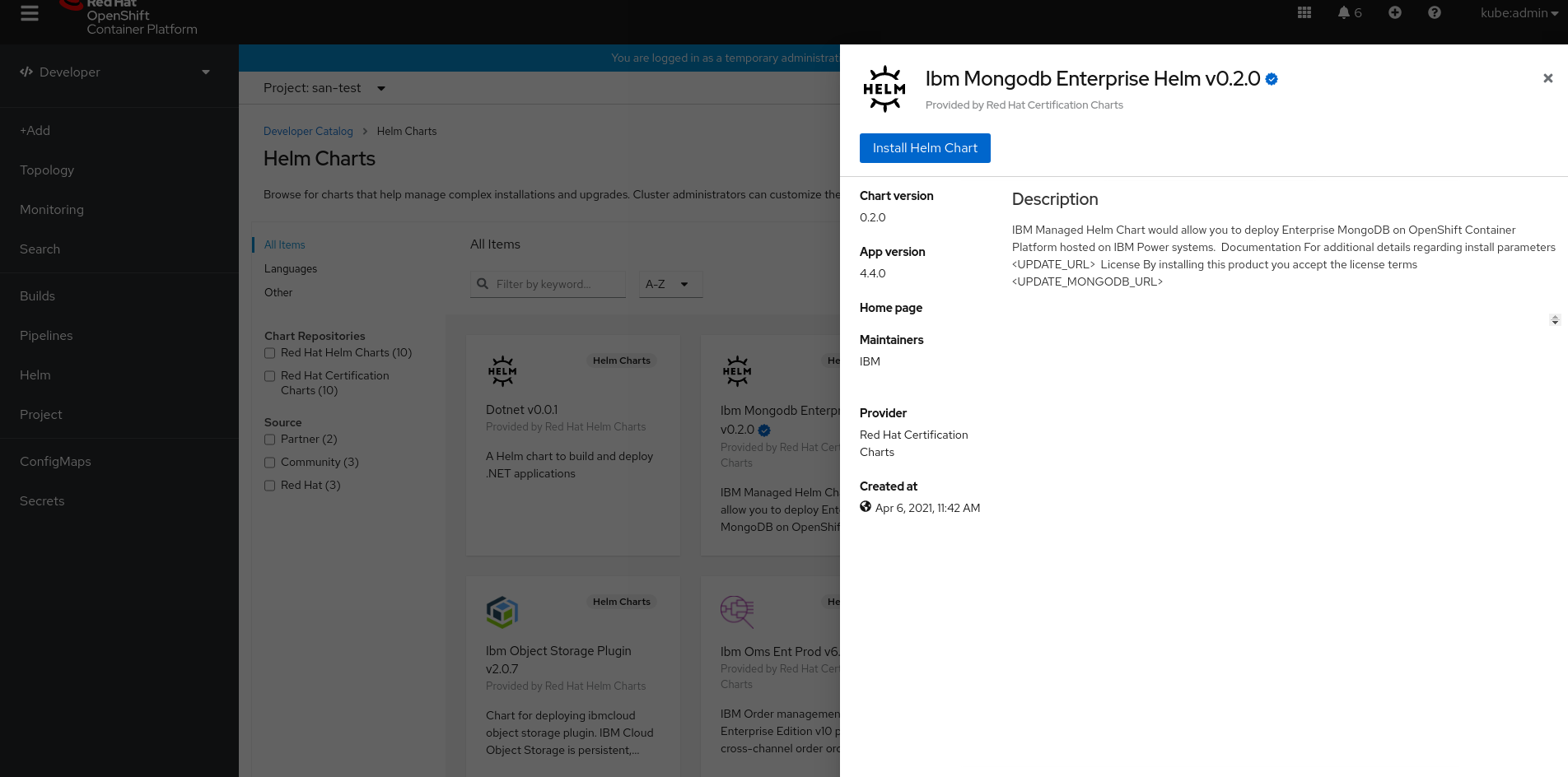The height and width of the screenshot is (777, 1568).
Task: Open the Dotnet v0.0.1 chart card
Action: point(573,445)
